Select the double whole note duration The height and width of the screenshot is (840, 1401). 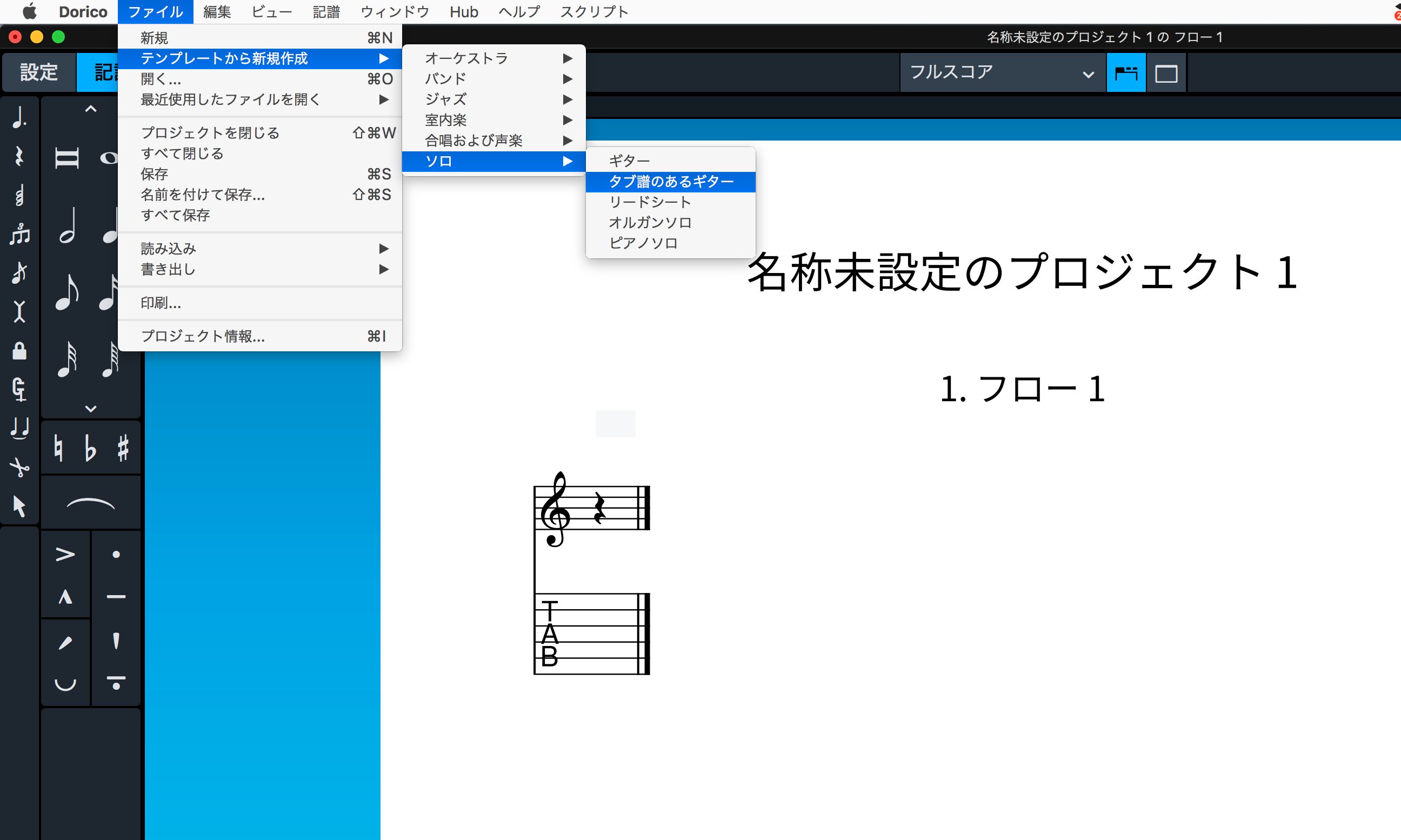(x=67, y=158)
